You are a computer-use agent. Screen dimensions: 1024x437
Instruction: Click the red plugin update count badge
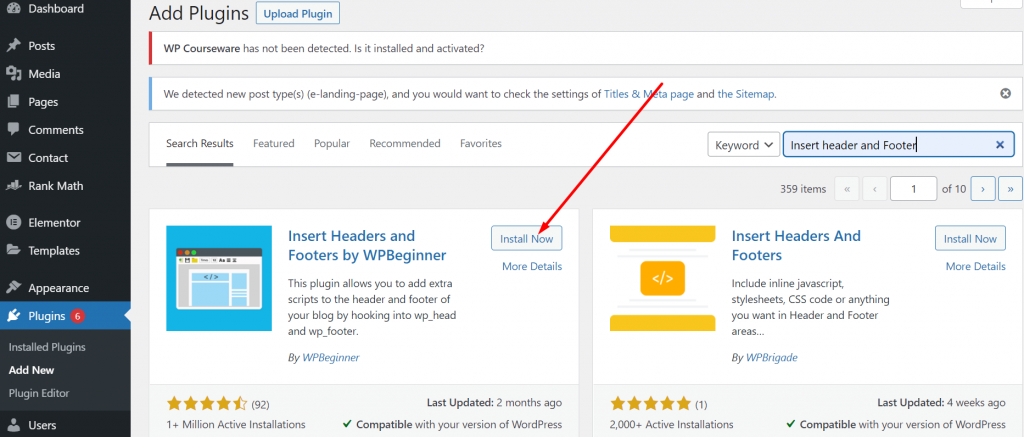[78, 316]
